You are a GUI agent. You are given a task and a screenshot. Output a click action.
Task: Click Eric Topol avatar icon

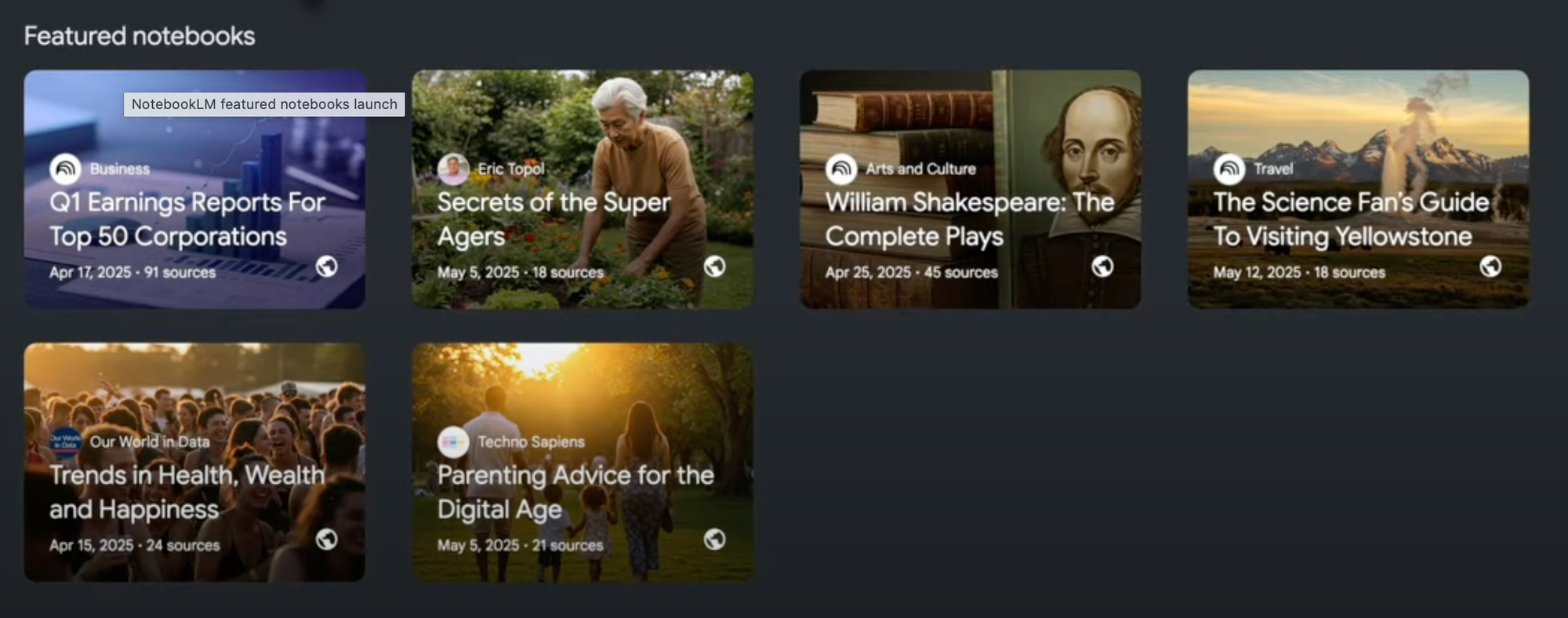tap(453, 169)
